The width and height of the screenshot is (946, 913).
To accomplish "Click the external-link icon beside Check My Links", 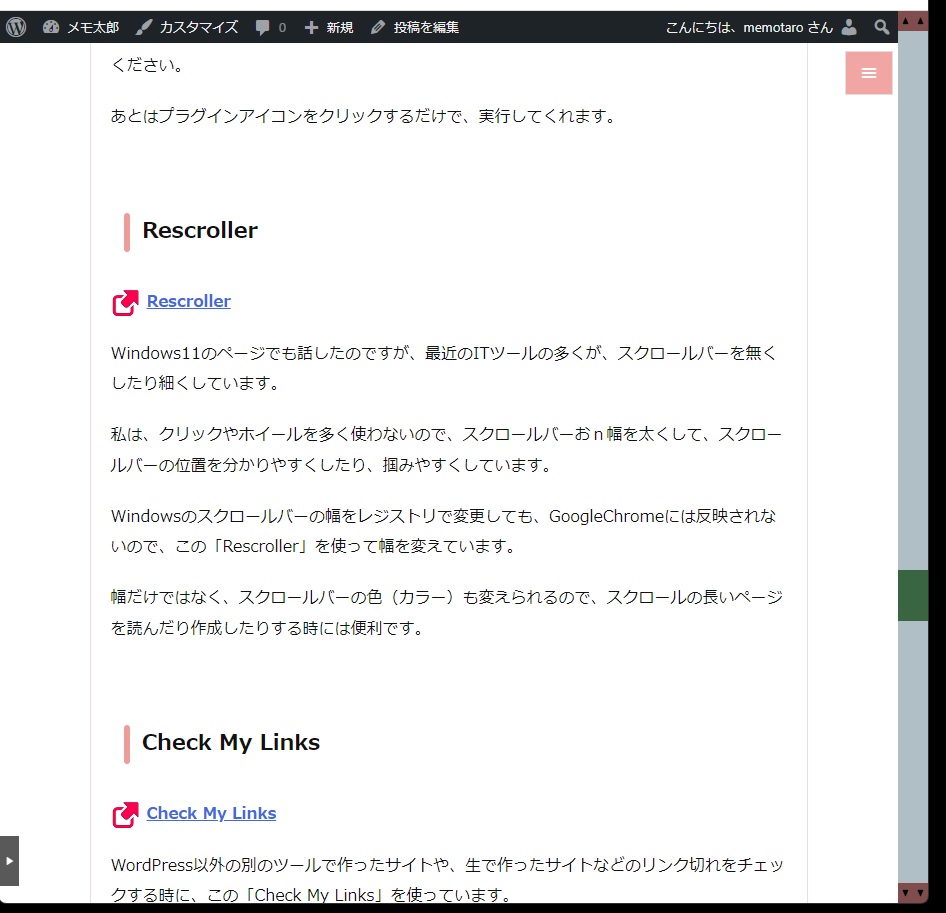I will (x=125, y=814).
